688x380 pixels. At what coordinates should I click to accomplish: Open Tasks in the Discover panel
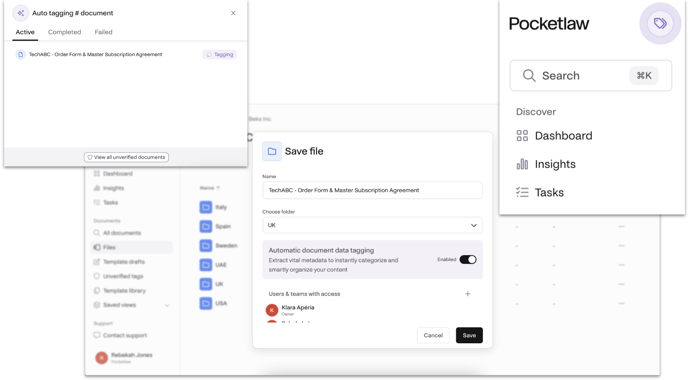point(540,192)
